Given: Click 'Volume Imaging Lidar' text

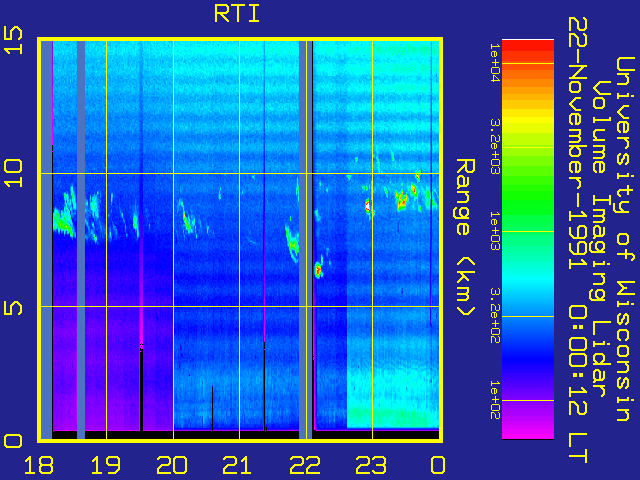Looking at the screenshot, I should [x=600, y=239].
